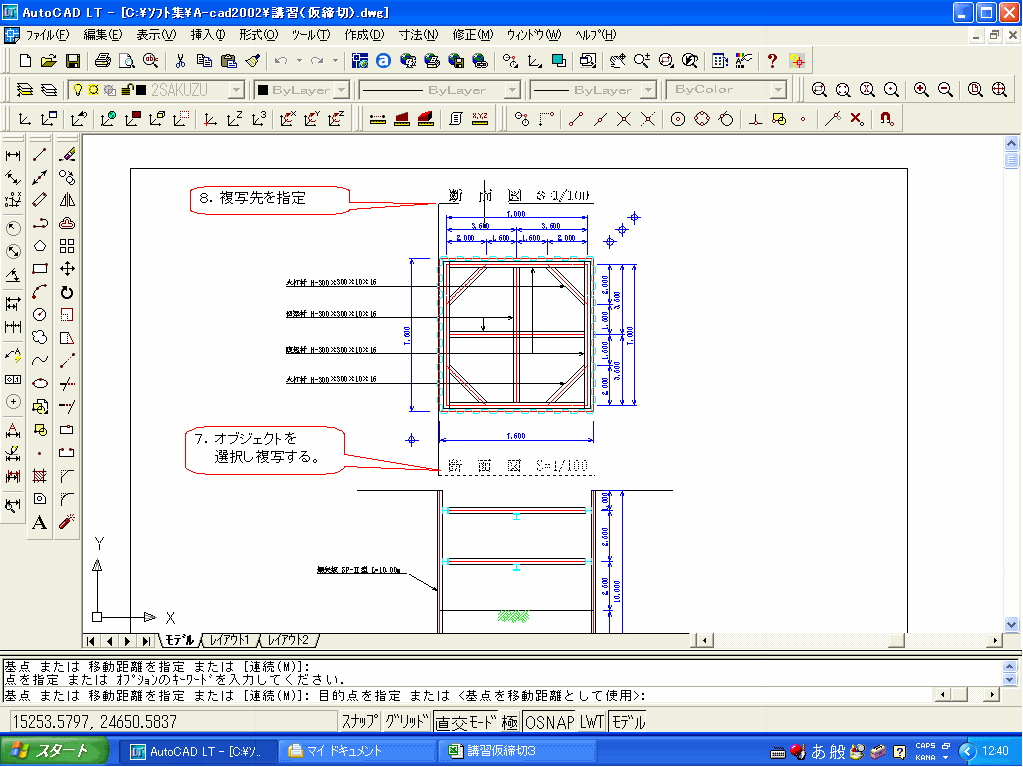Create a new drawing with the New icon
Viewport: 1023px width, 767px height.
(x=25, y=61)
